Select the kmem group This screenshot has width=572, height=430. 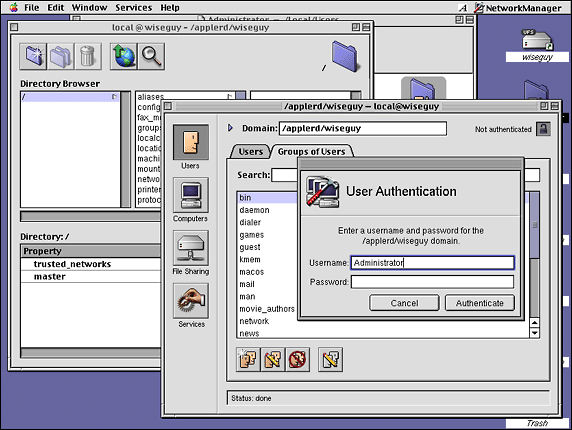[267, 260]
